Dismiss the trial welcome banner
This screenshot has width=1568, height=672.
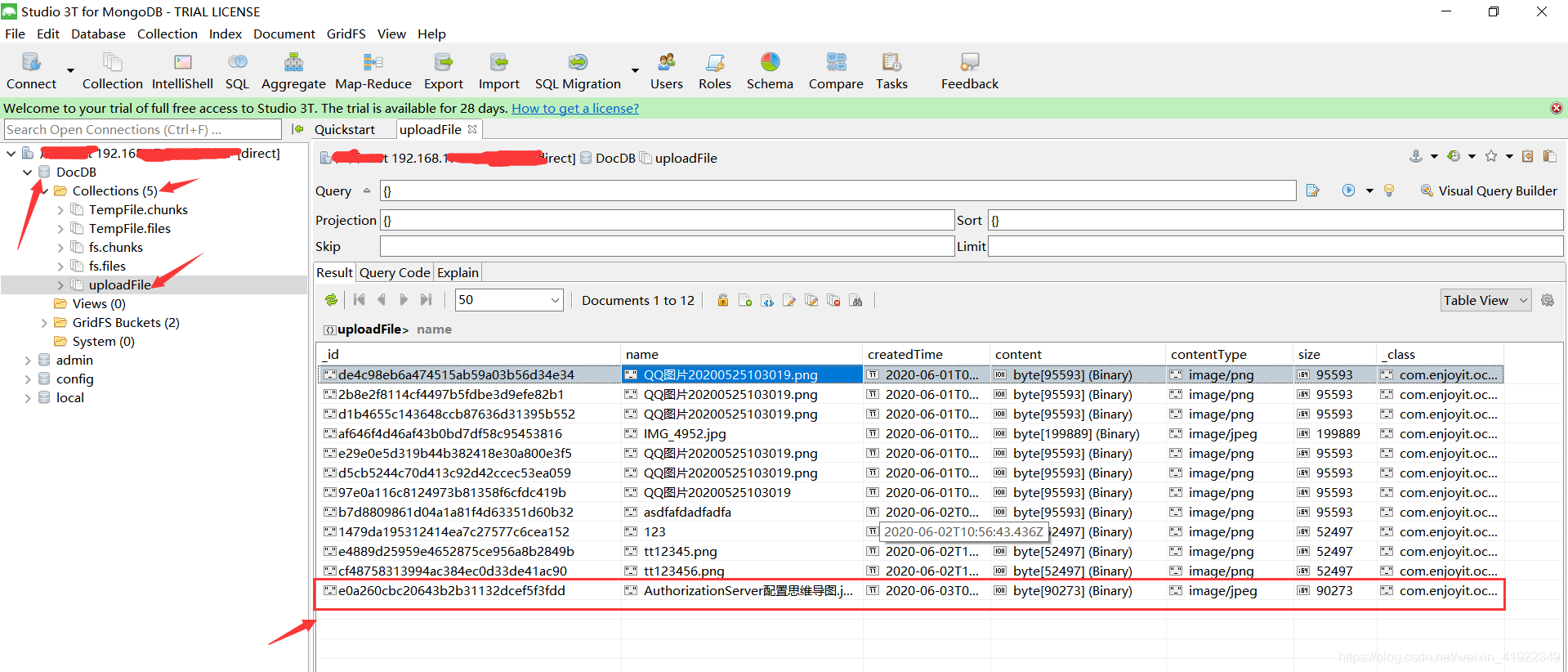click(x=1557, y=108)
